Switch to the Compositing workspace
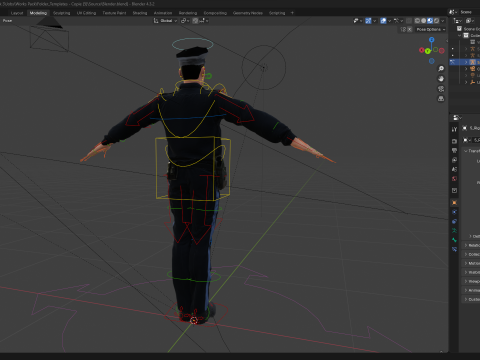This screenshot has width=480, height=360. coord(215,13)
